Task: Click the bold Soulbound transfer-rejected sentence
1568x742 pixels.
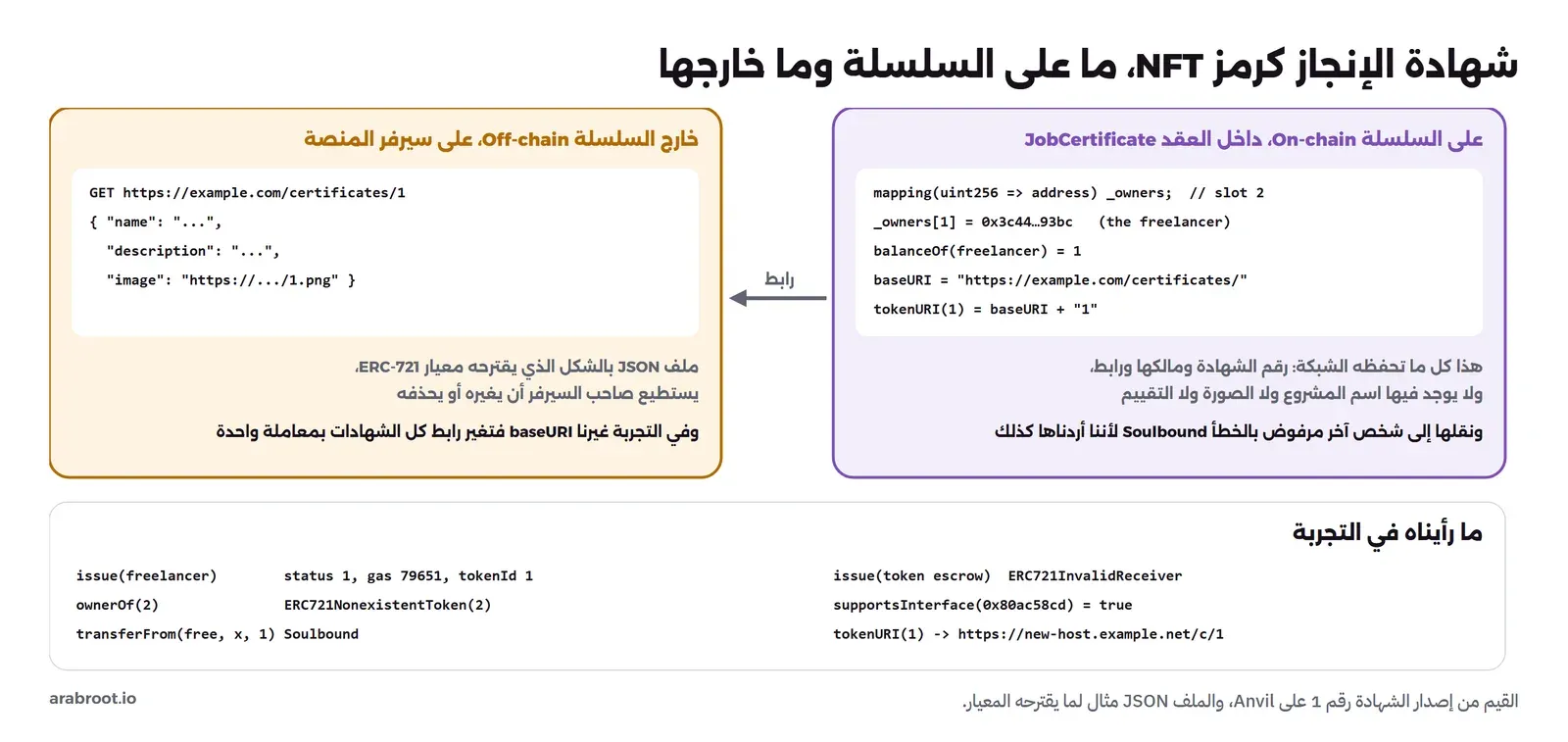Action: (x=1239, y=431)
